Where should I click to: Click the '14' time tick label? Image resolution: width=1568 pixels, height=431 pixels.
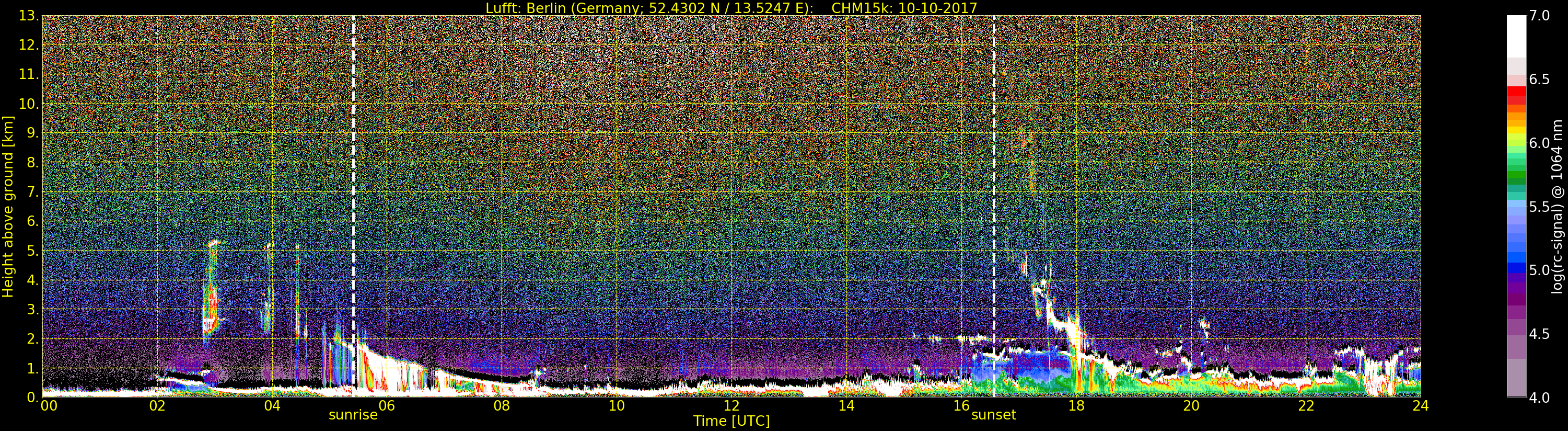click(x=846, y=406)
